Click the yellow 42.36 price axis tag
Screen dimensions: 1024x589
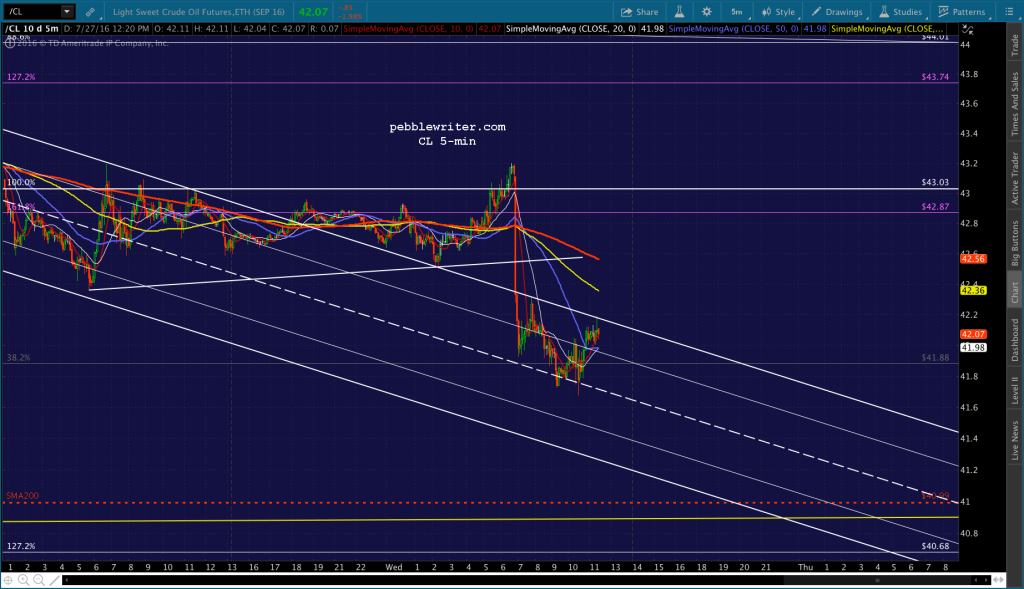tap(973, 291)
